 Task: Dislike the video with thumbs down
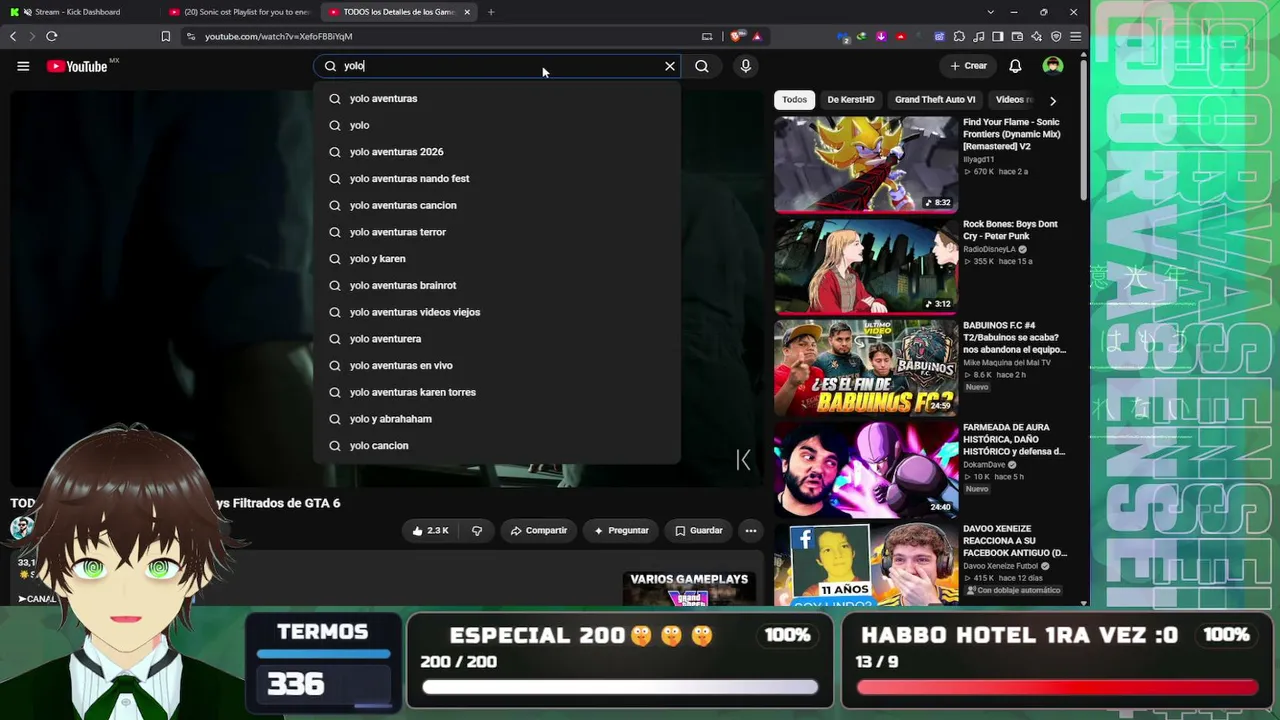click(x=477, y=530)
